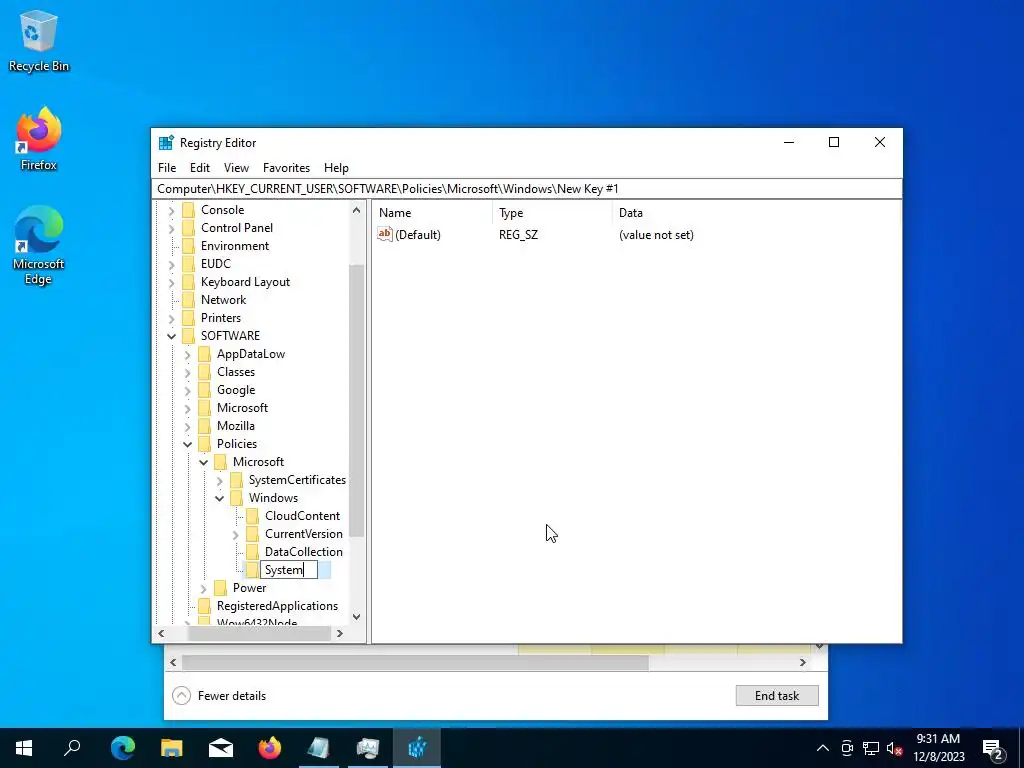Expand the Printers key
This screenshot has height=768, width=1024.
point(172,319)
